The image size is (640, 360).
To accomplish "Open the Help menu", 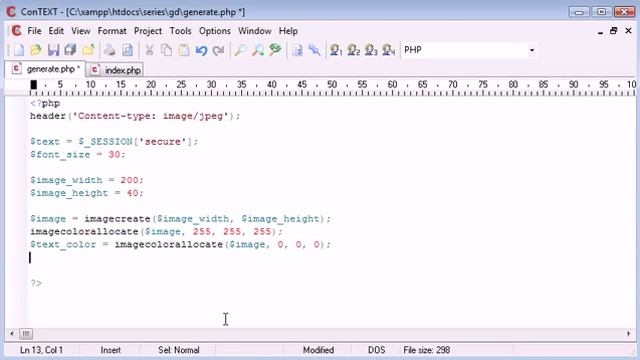I will (288, 31).
